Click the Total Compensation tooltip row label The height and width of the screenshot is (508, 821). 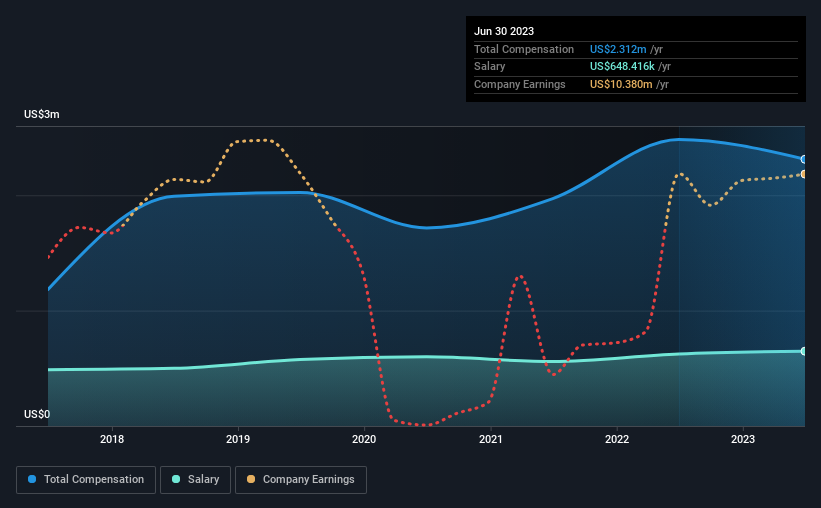tap(524, 49)
